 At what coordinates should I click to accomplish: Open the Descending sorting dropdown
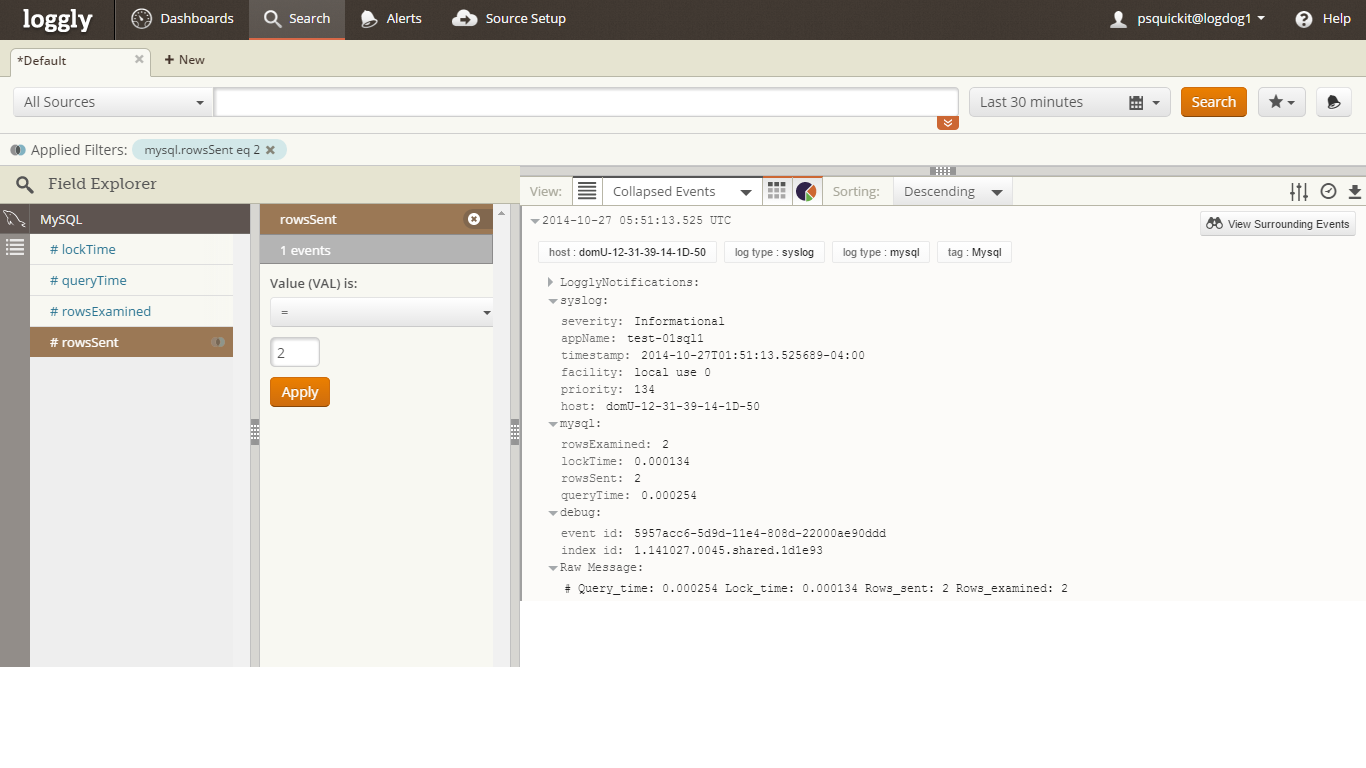click(x=952, y=191)
